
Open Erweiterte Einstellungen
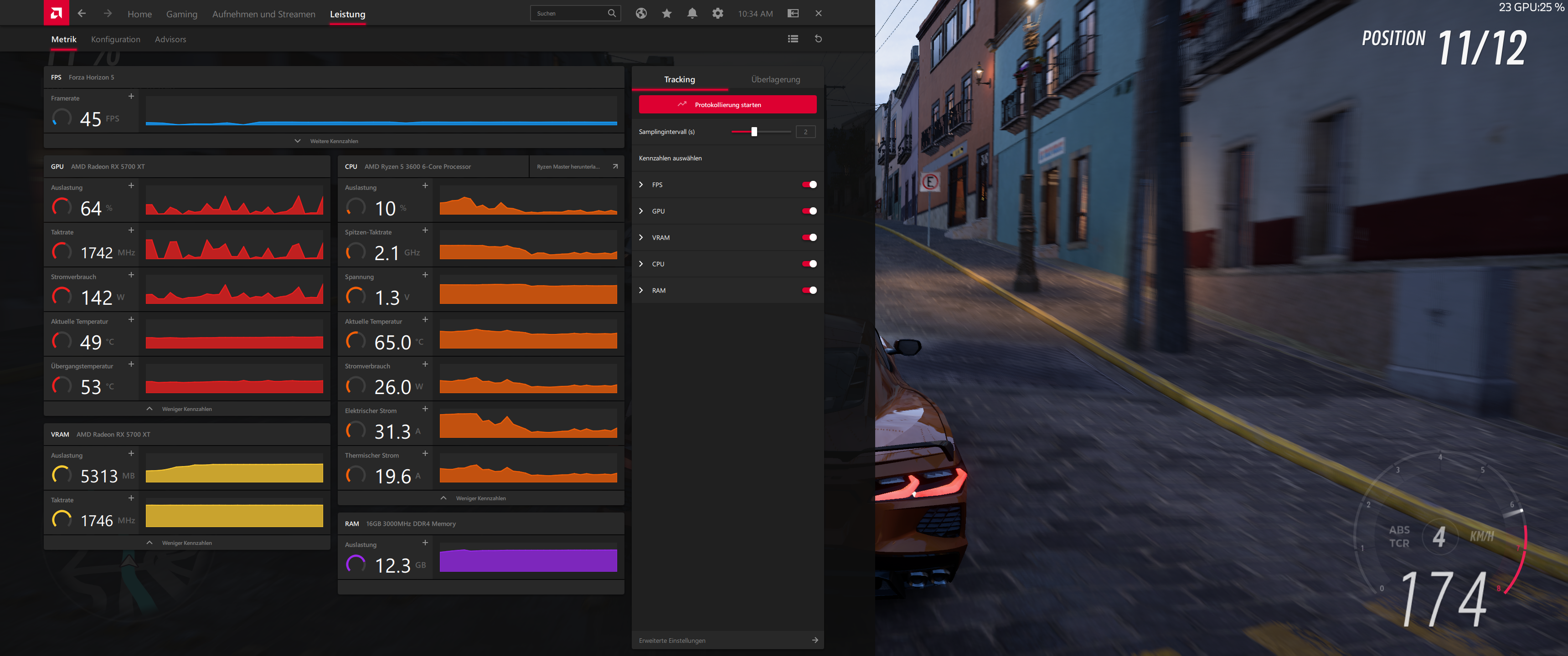point(727,640)
